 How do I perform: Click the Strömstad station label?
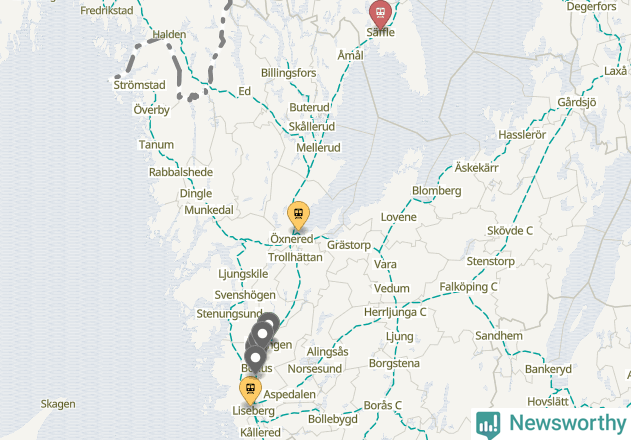point(139,85)
